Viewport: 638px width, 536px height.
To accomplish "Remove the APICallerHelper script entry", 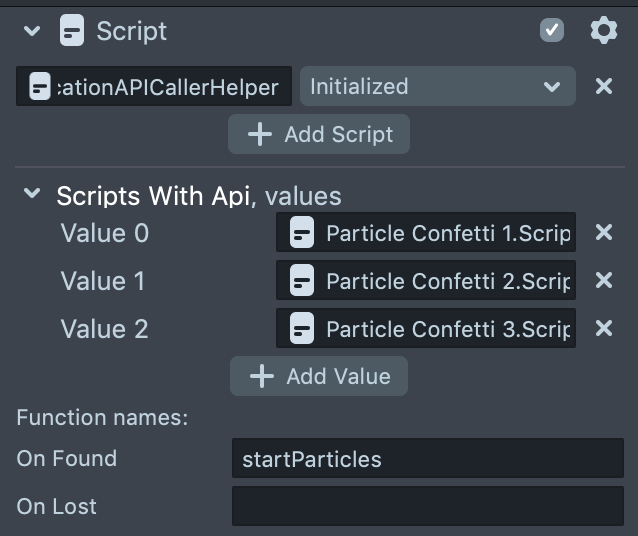I will (603, 87).
